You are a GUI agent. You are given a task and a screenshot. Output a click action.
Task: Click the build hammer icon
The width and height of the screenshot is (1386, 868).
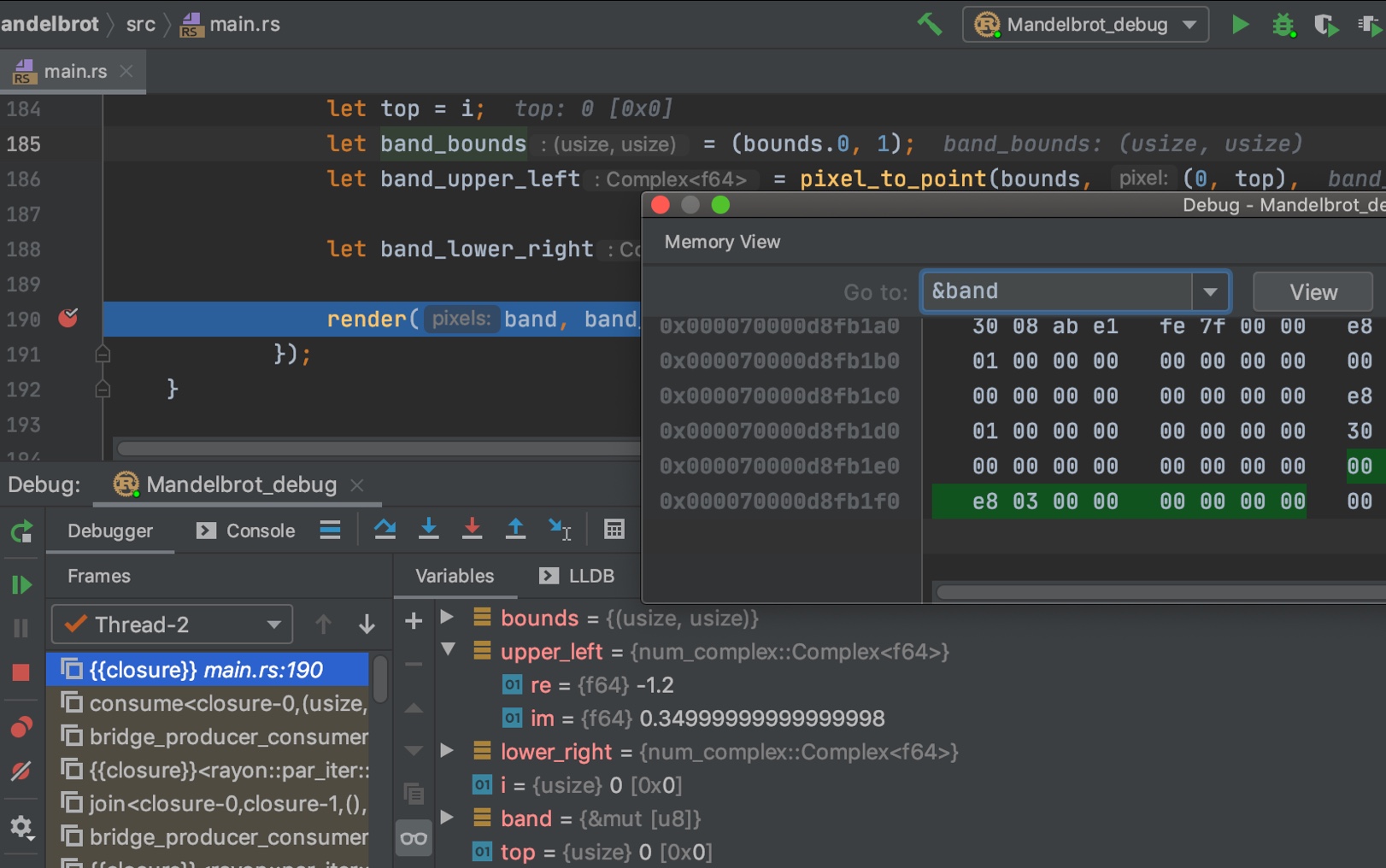(931, 24)
